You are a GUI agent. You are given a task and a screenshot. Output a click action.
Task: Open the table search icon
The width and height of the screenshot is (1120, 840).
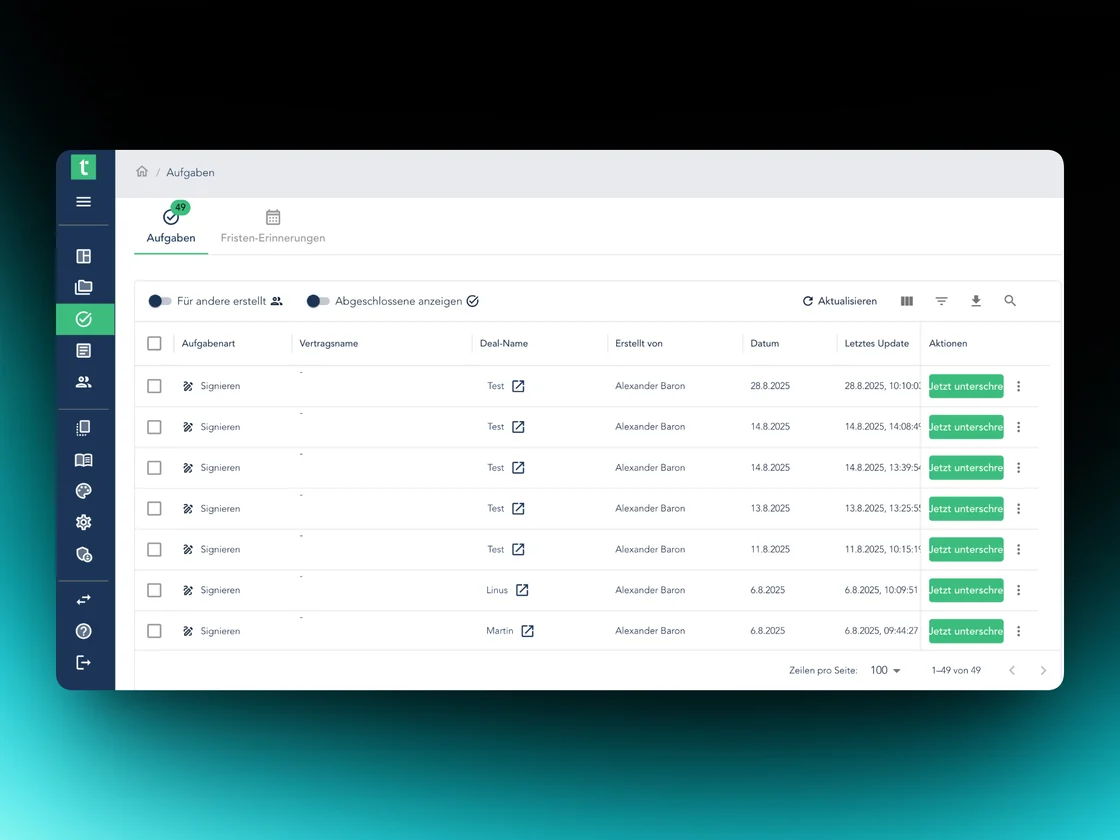(x=1010, y=301)
